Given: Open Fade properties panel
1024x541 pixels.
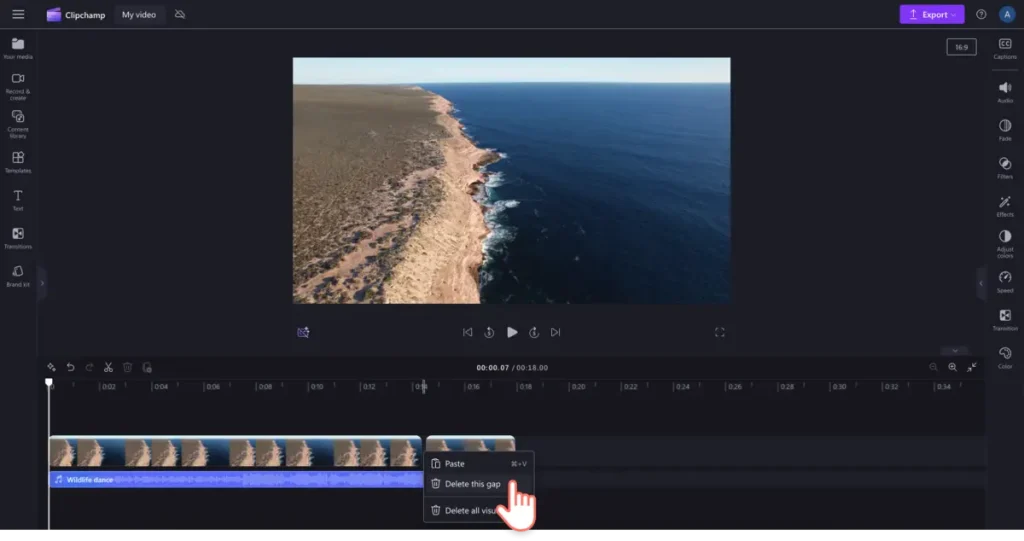Looking at the screenshot, I should pos(1005,130).
